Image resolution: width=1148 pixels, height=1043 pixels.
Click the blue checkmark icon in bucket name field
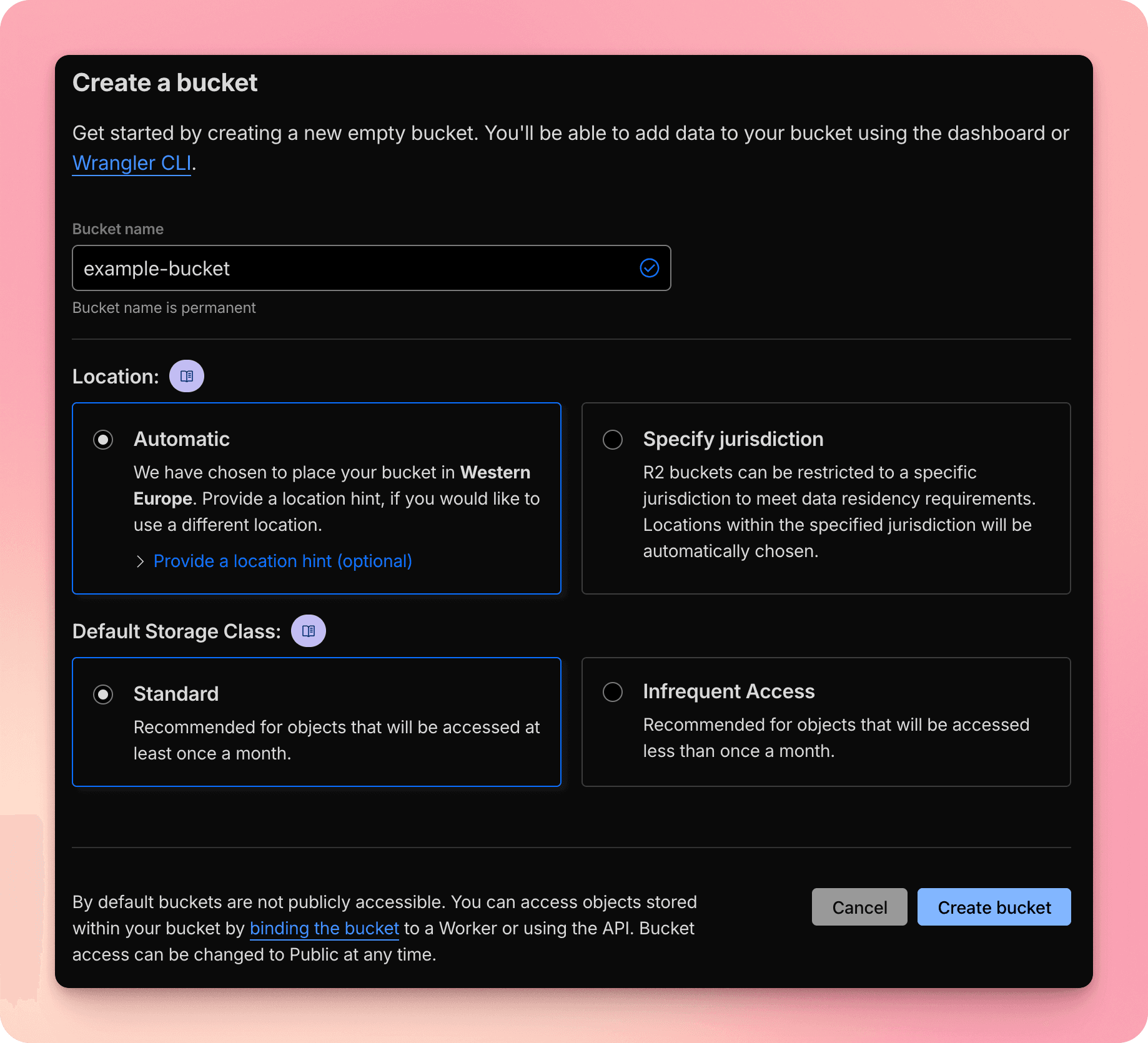(649, 268)
